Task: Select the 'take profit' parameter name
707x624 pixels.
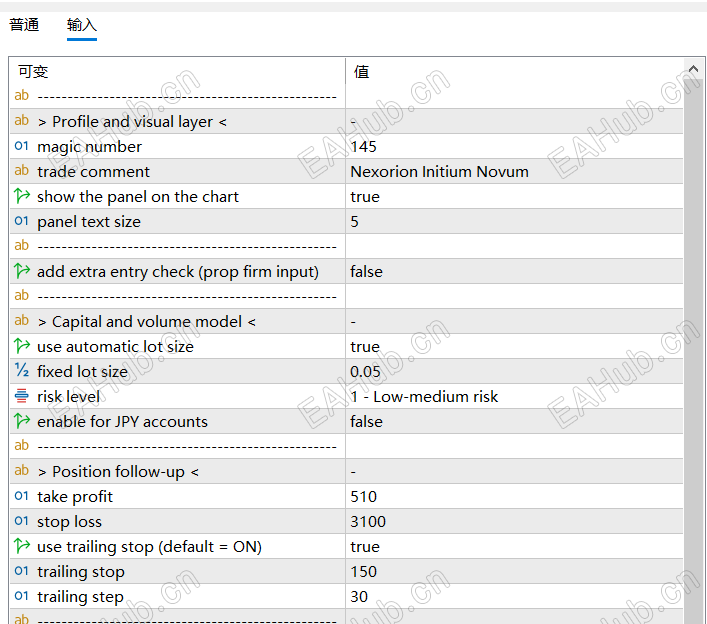Action: [x=75, y=496]
